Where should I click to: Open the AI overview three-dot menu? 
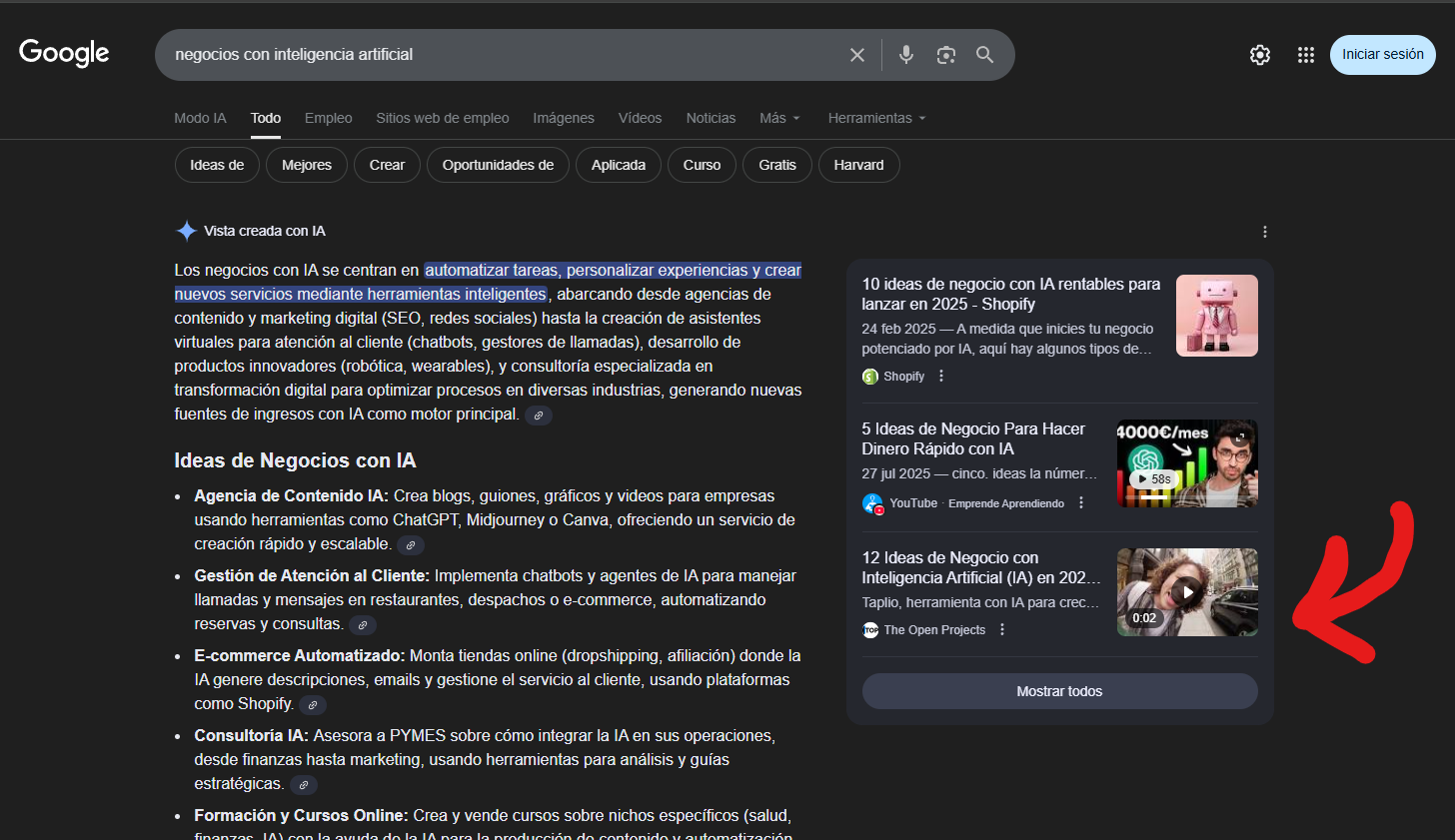[x=1265, y=232]
